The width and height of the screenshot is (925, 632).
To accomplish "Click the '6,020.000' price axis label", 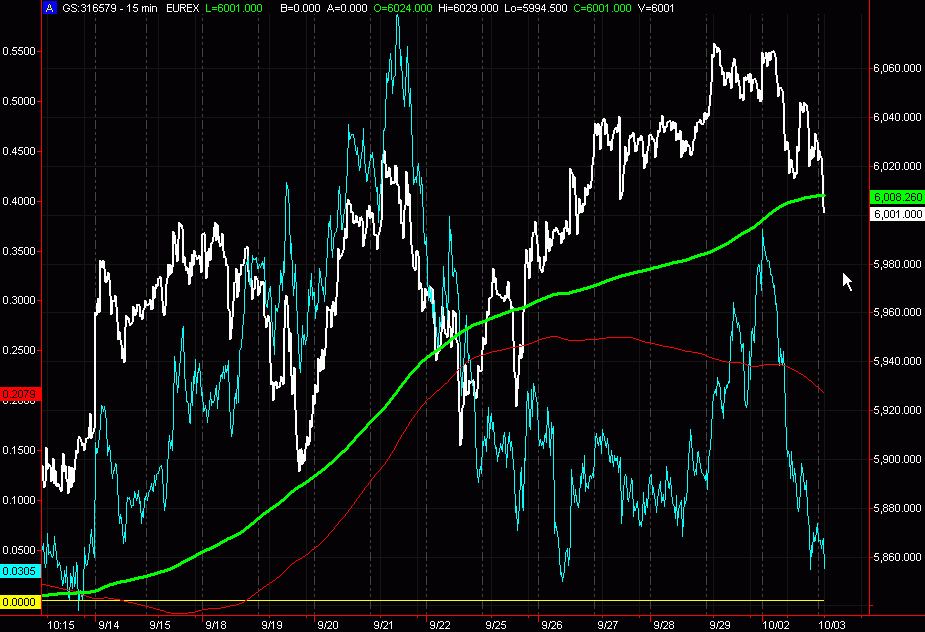I will pyautogui.click(x=897, y=166).
